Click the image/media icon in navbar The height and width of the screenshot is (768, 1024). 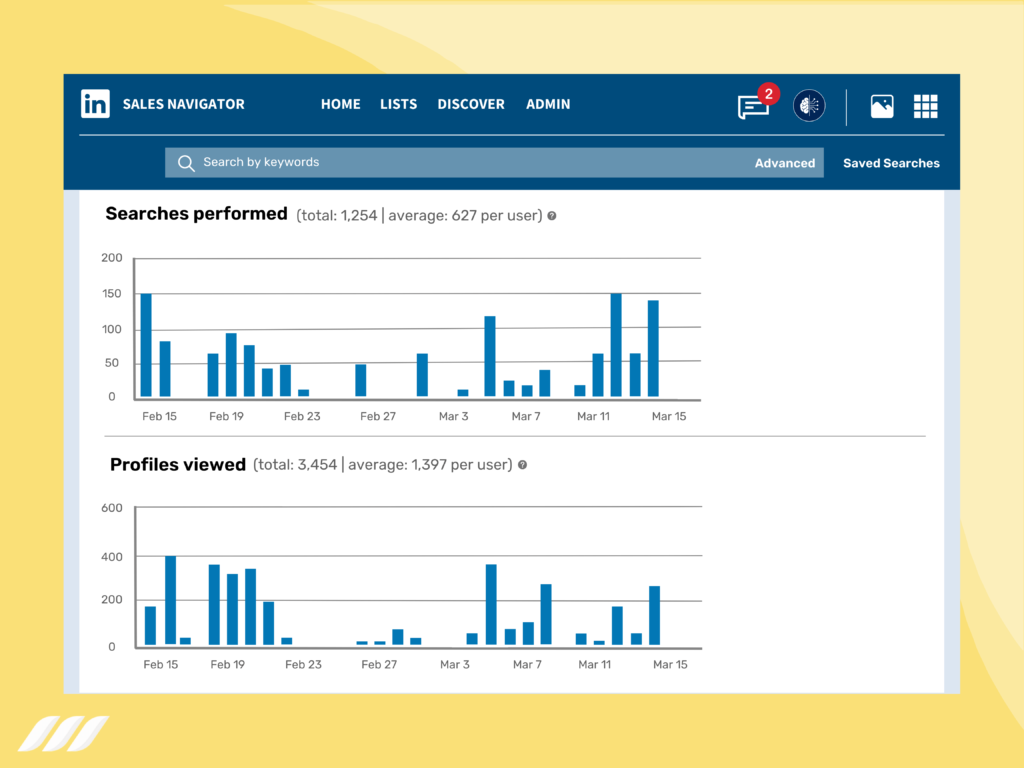[x=882, y=106]
